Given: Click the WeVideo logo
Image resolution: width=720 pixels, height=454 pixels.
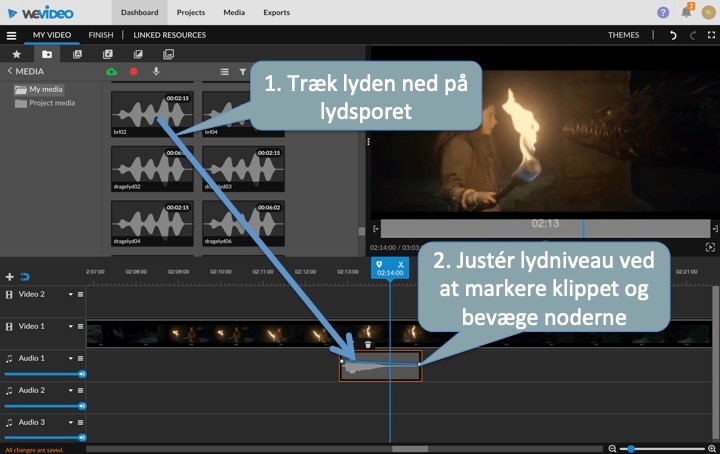Looking at the screenshot, I should tap(41, 13).
